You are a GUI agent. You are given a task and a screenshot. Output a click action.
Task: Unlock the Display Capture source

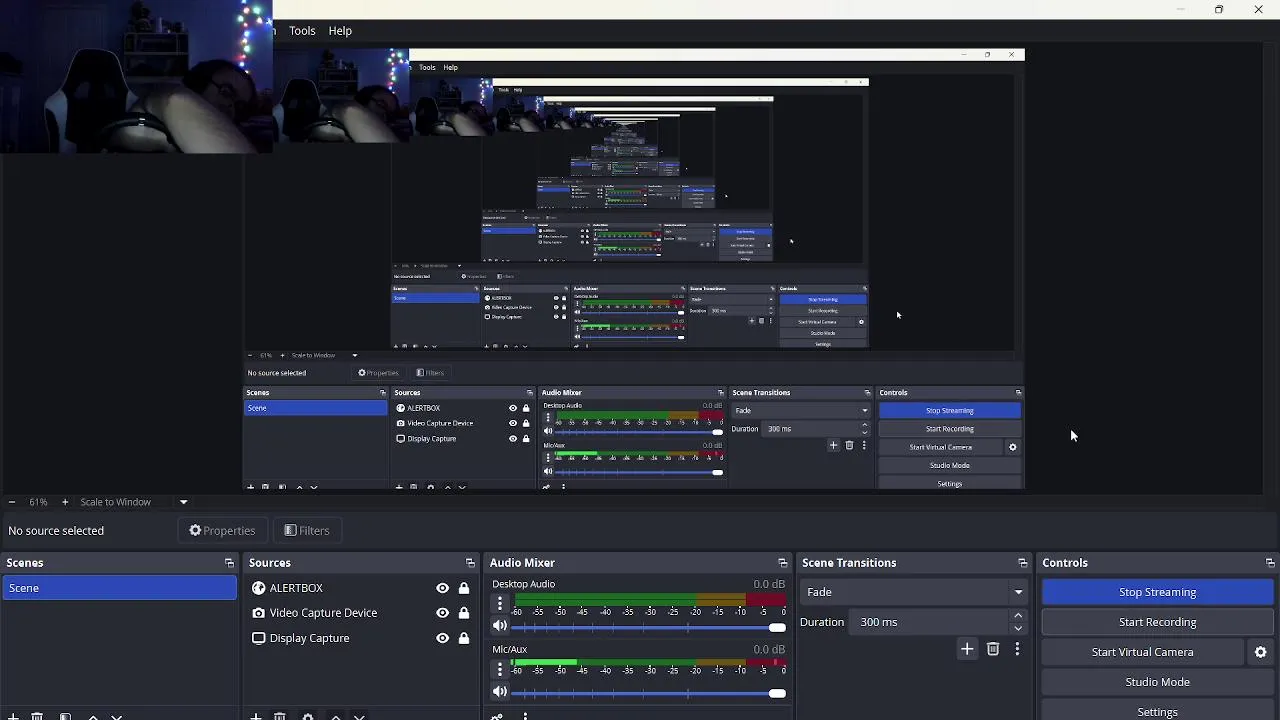click(x=464, y=638)
